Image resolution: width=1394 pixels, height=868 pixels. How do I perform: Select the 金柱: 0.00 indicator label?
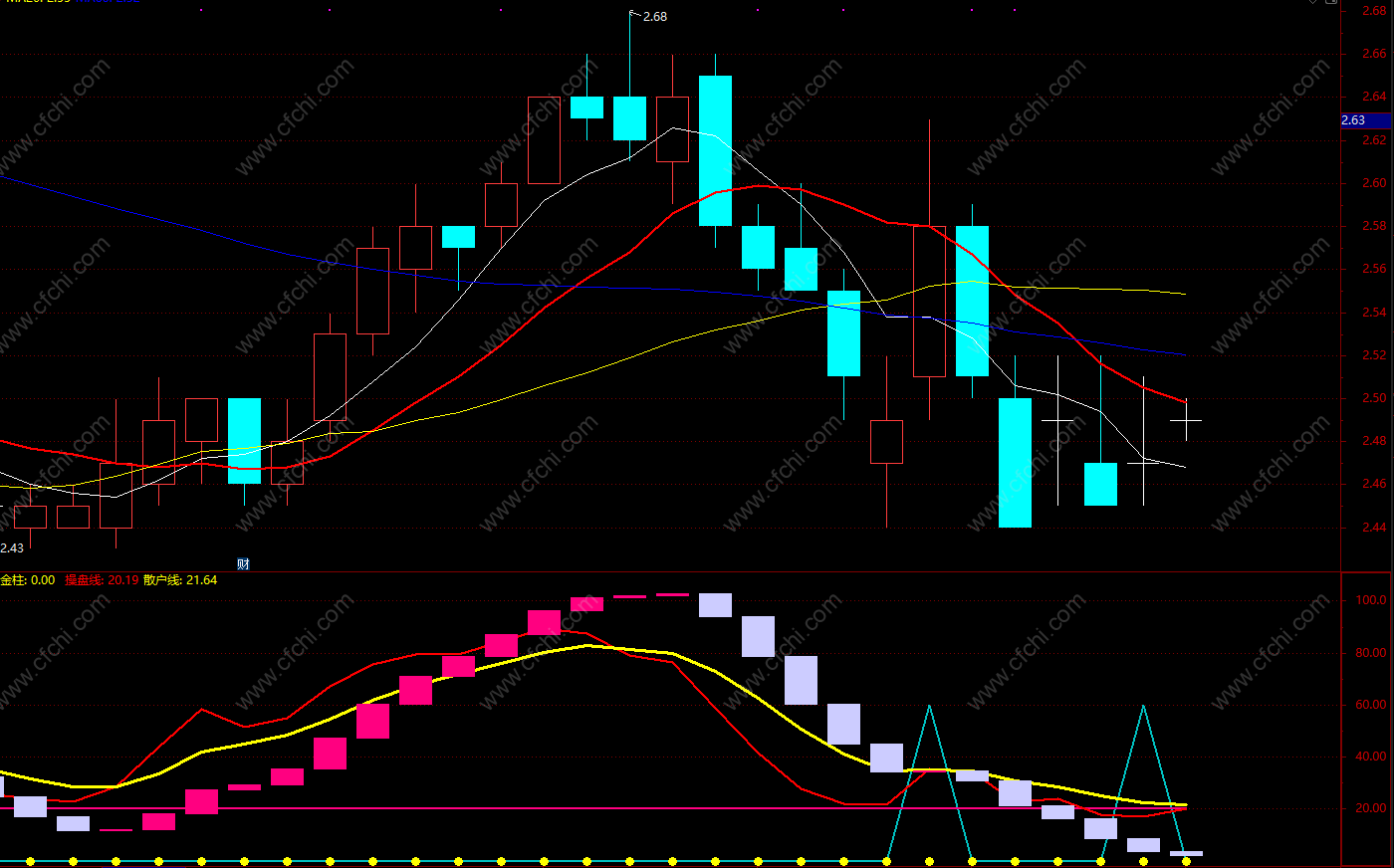28,580
